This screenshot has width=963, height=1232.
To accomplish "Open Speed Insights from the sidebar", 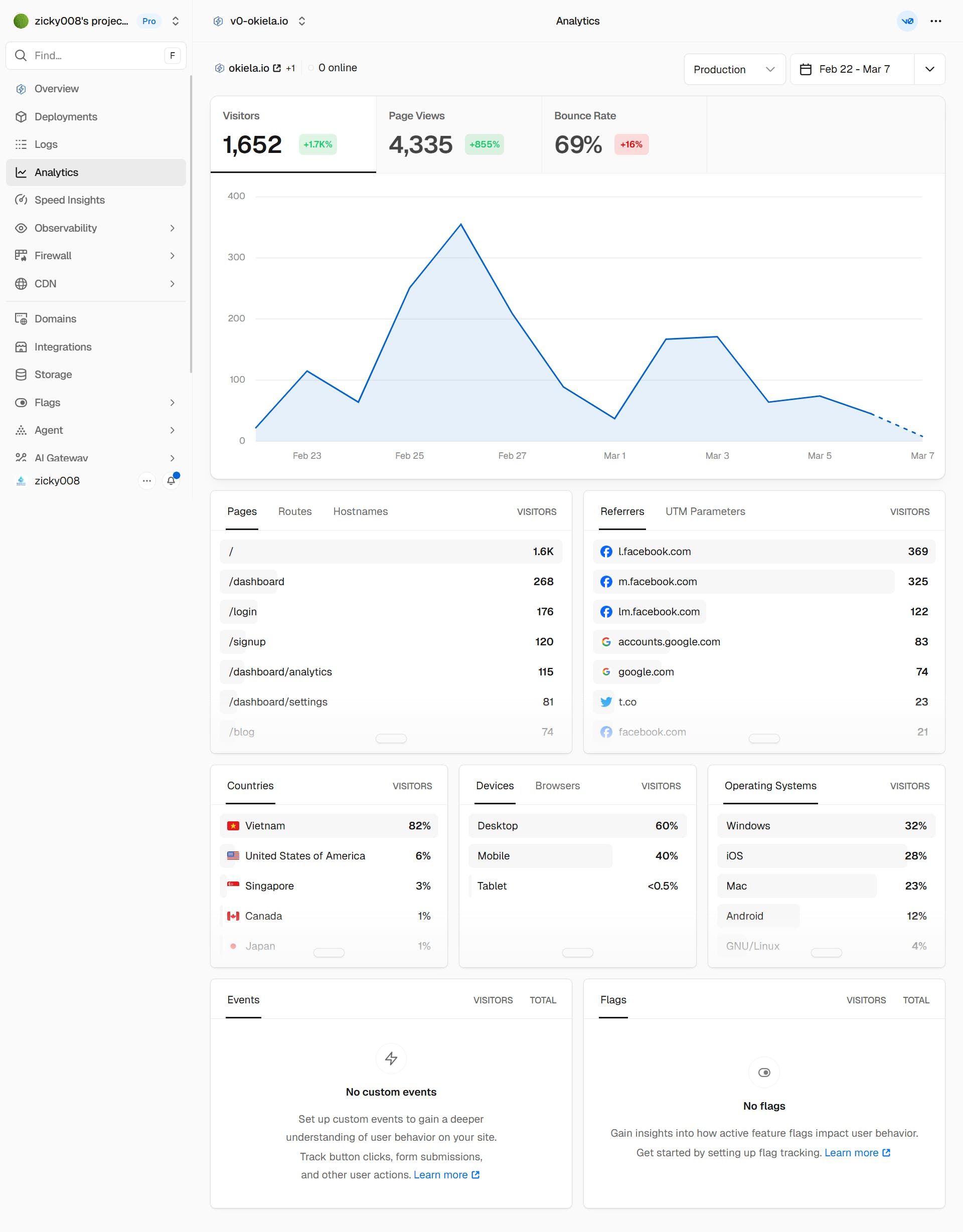I will click(69, 200).
